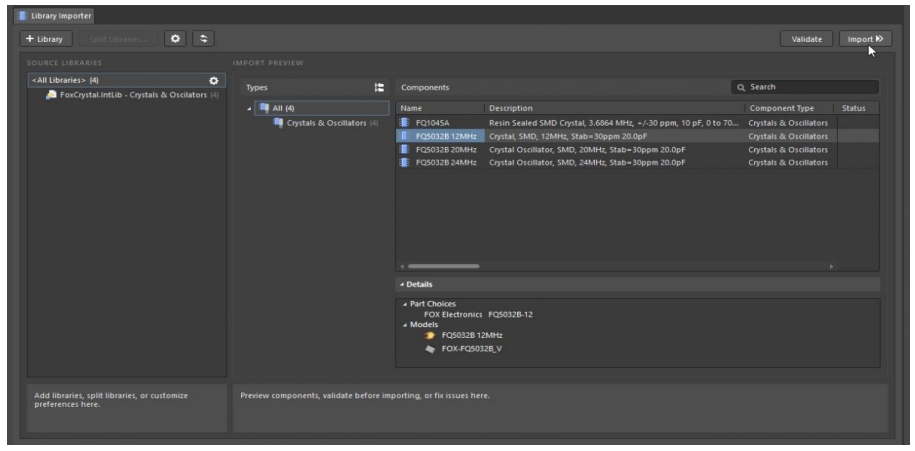Click the Import button
Viewport: 915px width, 451px height.
click(x=865, y=39)
